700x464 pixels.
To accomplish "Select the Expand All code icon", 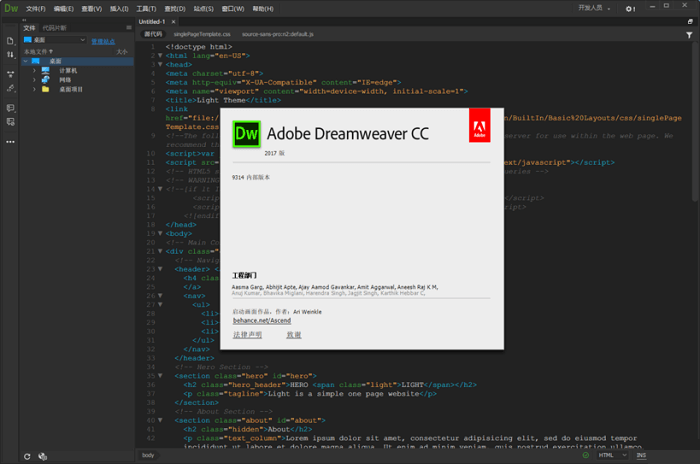I will coord(10,74).
